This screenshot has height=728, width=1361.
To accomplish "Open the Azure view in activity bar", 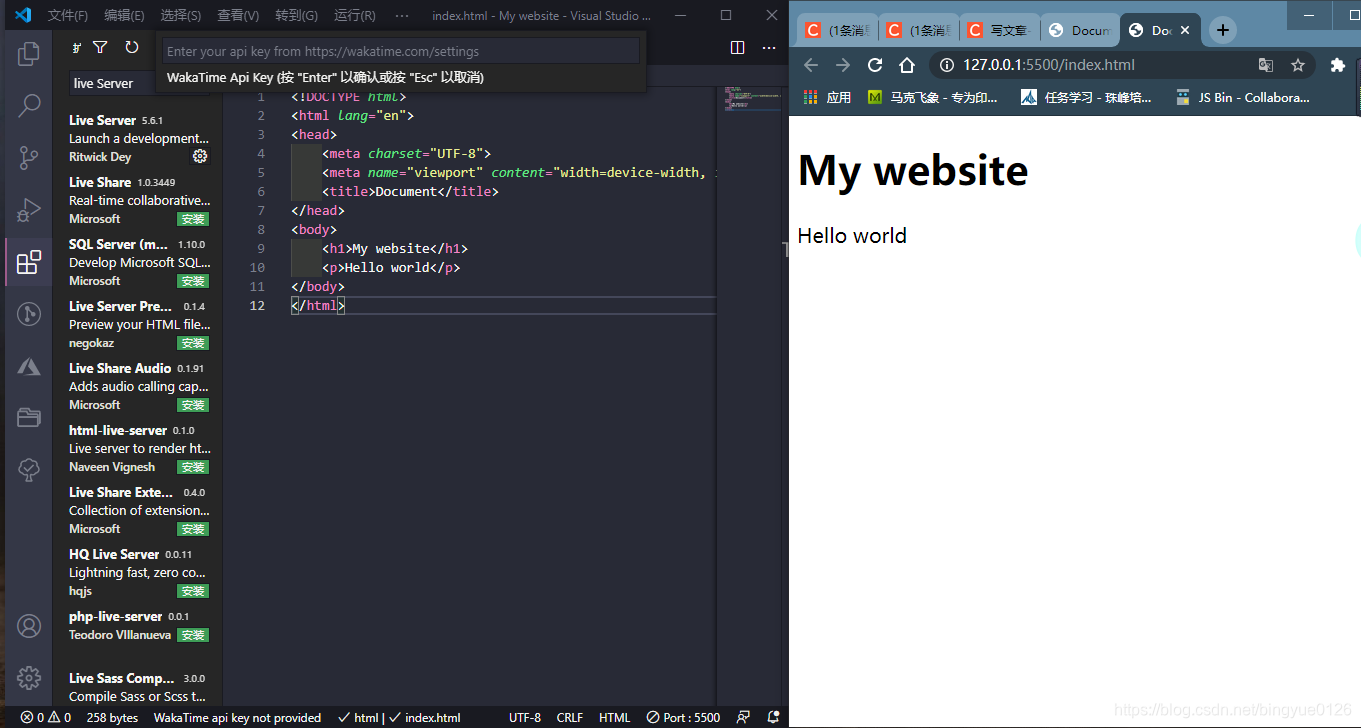I will pos(29,366).
